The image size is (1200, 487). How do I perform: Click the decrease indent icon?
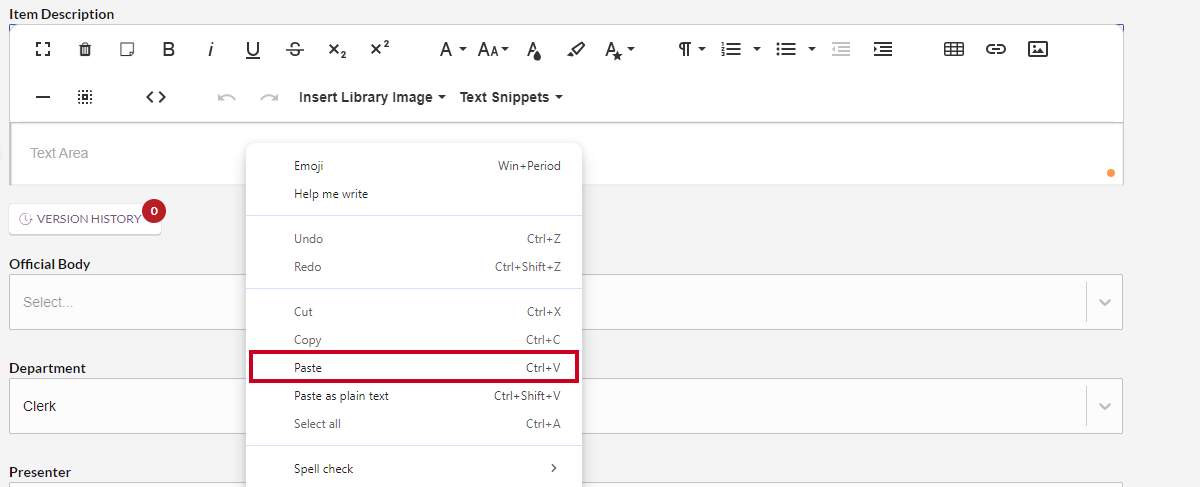pyautogui.click(x=841, y=49)
